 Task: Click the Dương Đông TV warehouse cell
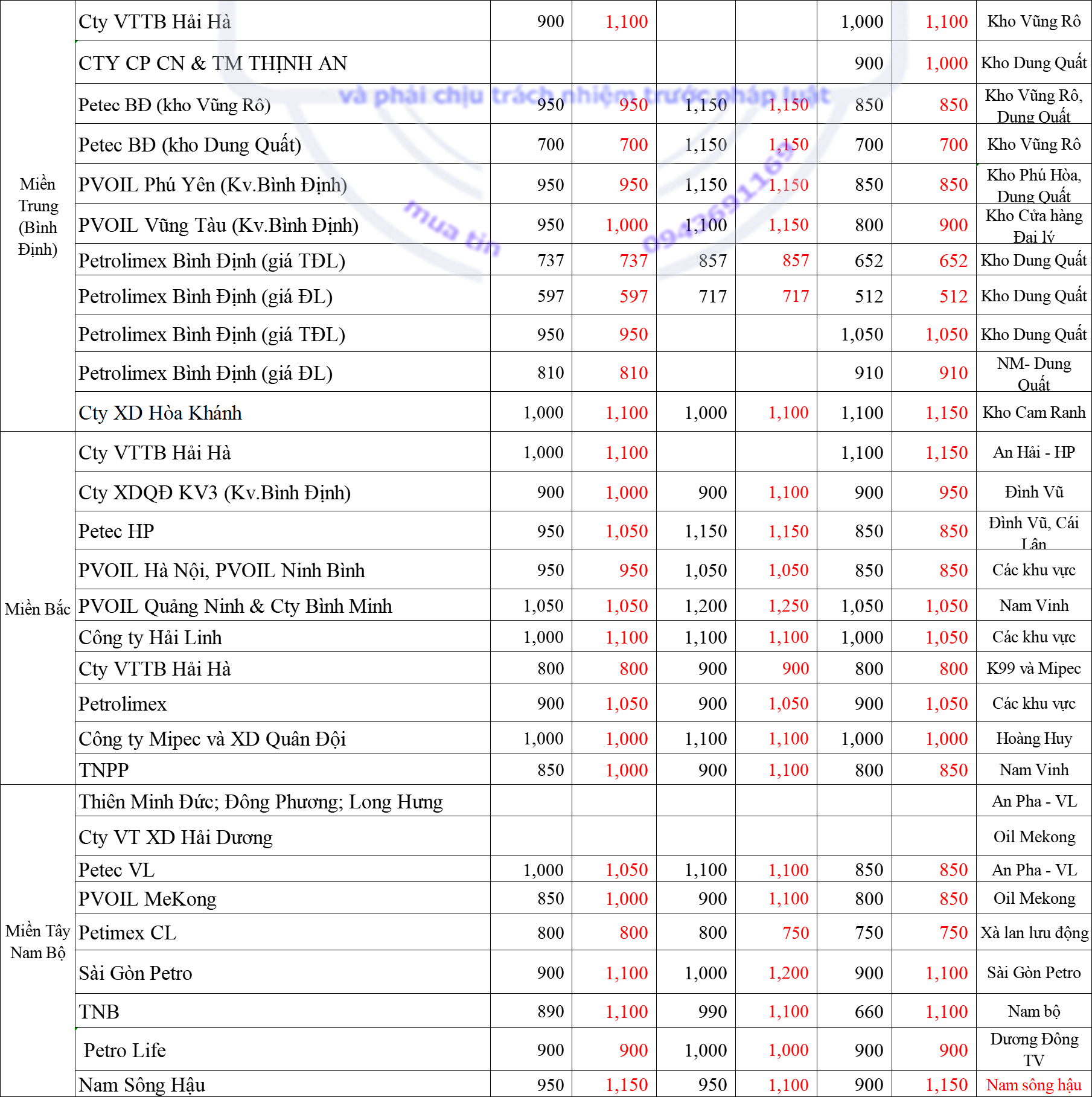coord(1034,1050)
